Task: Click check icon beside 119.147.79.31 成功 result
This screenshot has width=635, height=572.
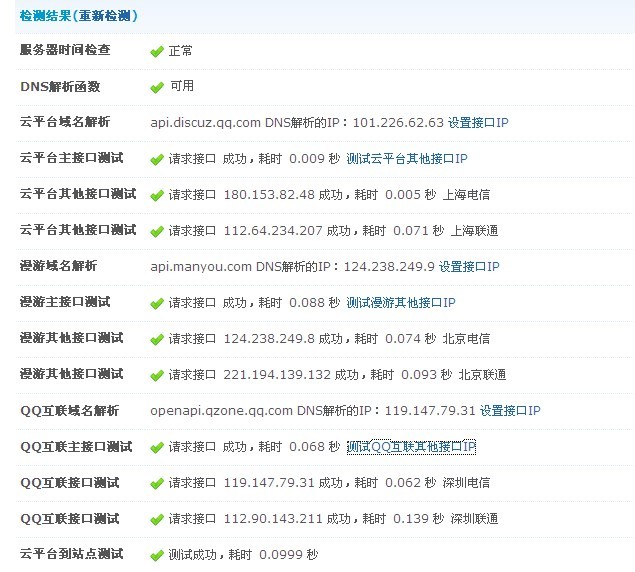Action: coord(157,484)
